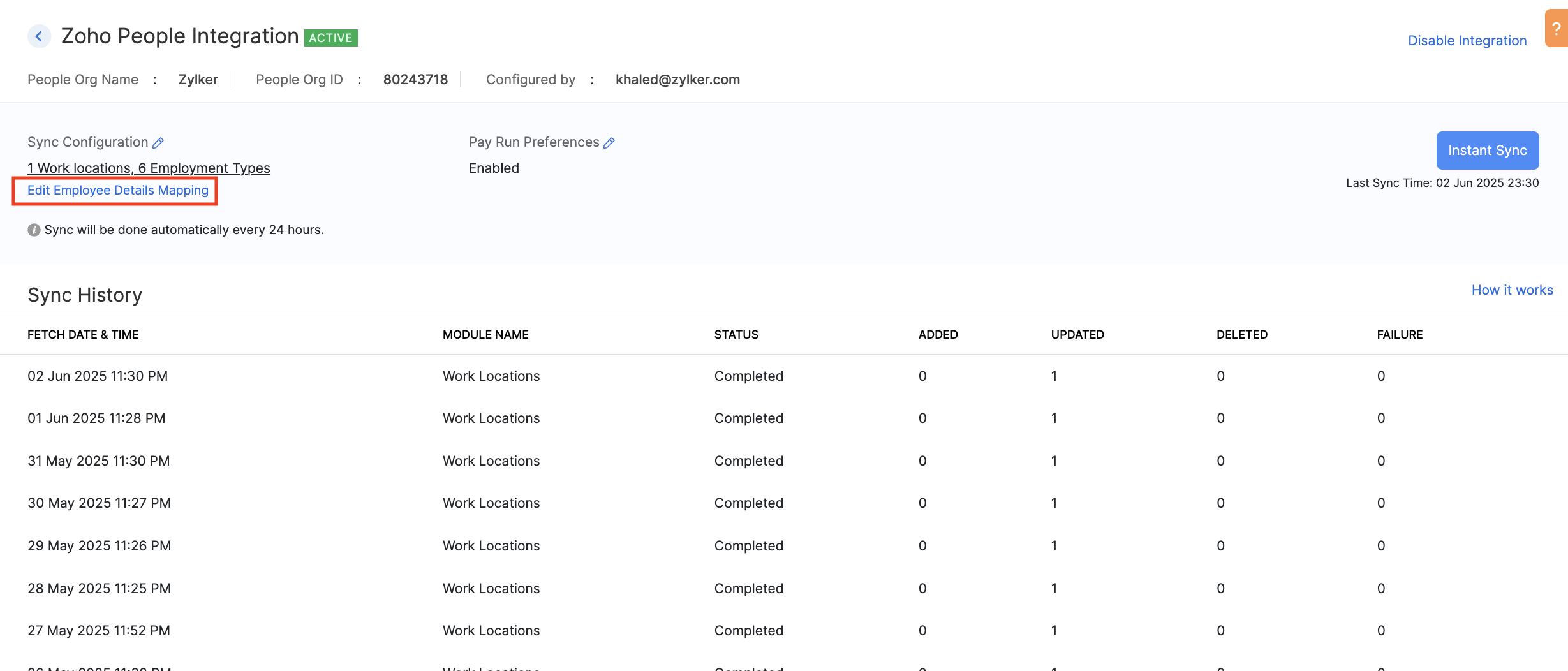Click the Disable Integration link
Viewport: 1568px width, 671px height.
point(1467,41)
